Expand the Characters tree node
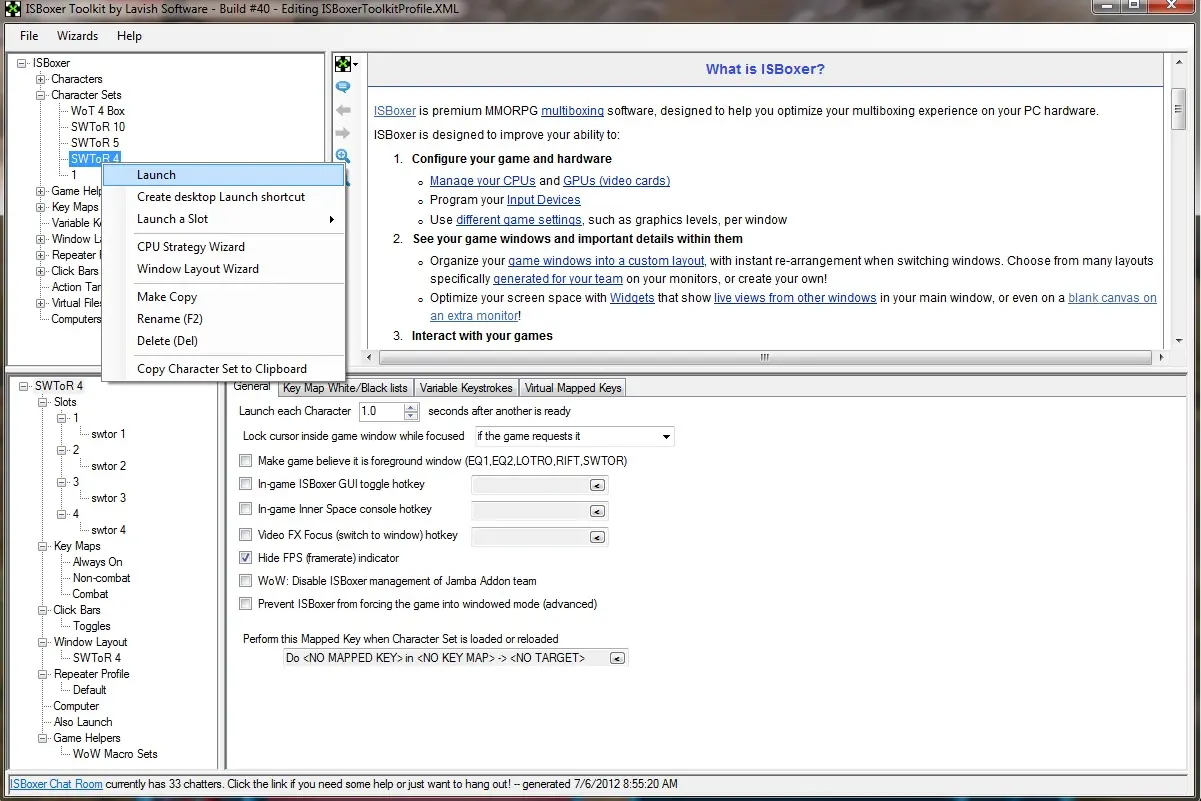The height and width of the screenshot is (801, 1201). [x=41, y=79]
